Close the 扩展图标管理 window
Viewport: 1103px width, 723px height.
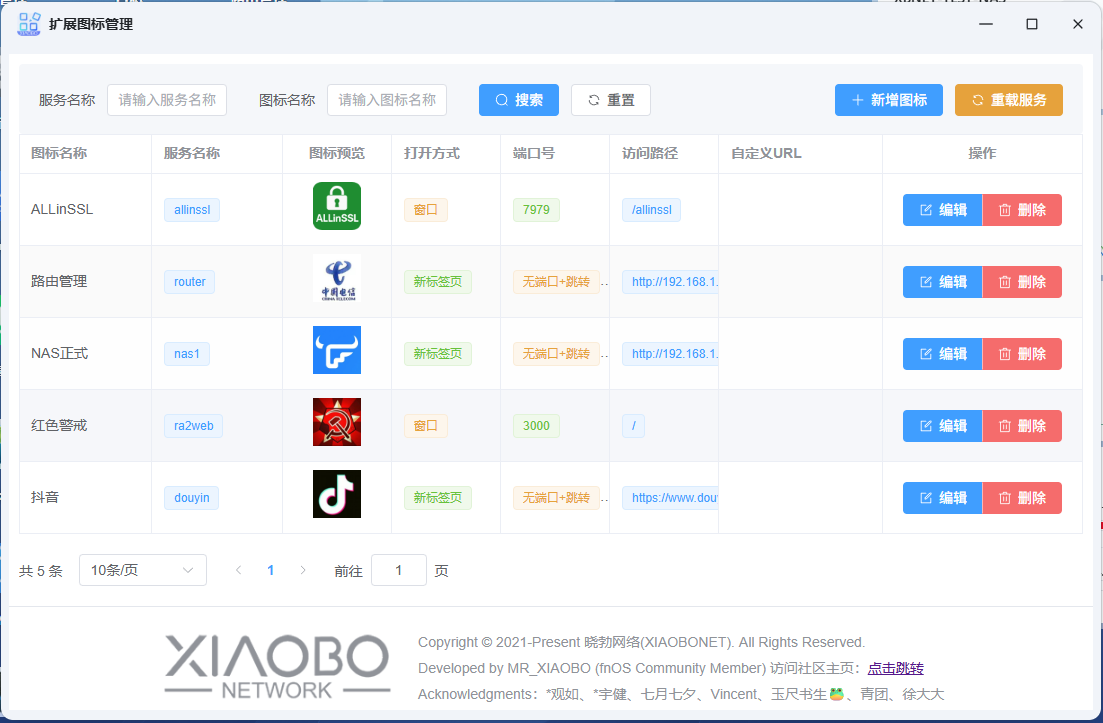(1078, 24)
